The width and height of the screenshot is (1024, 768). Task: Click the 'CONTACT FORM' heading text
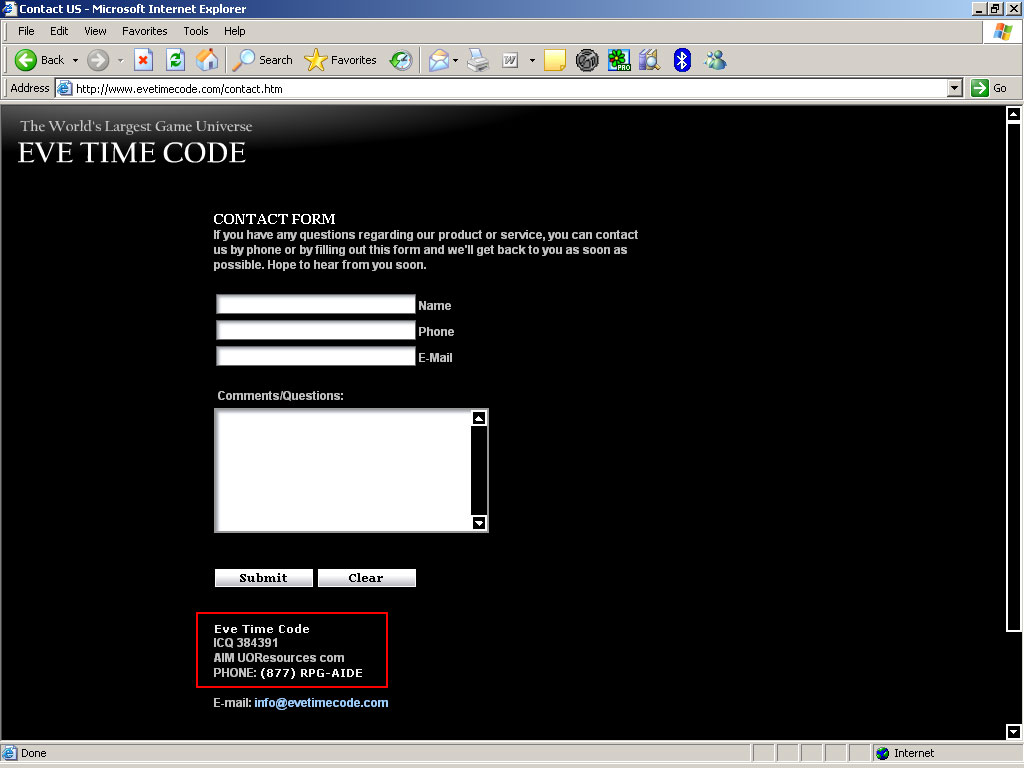[x=274, y=219]
